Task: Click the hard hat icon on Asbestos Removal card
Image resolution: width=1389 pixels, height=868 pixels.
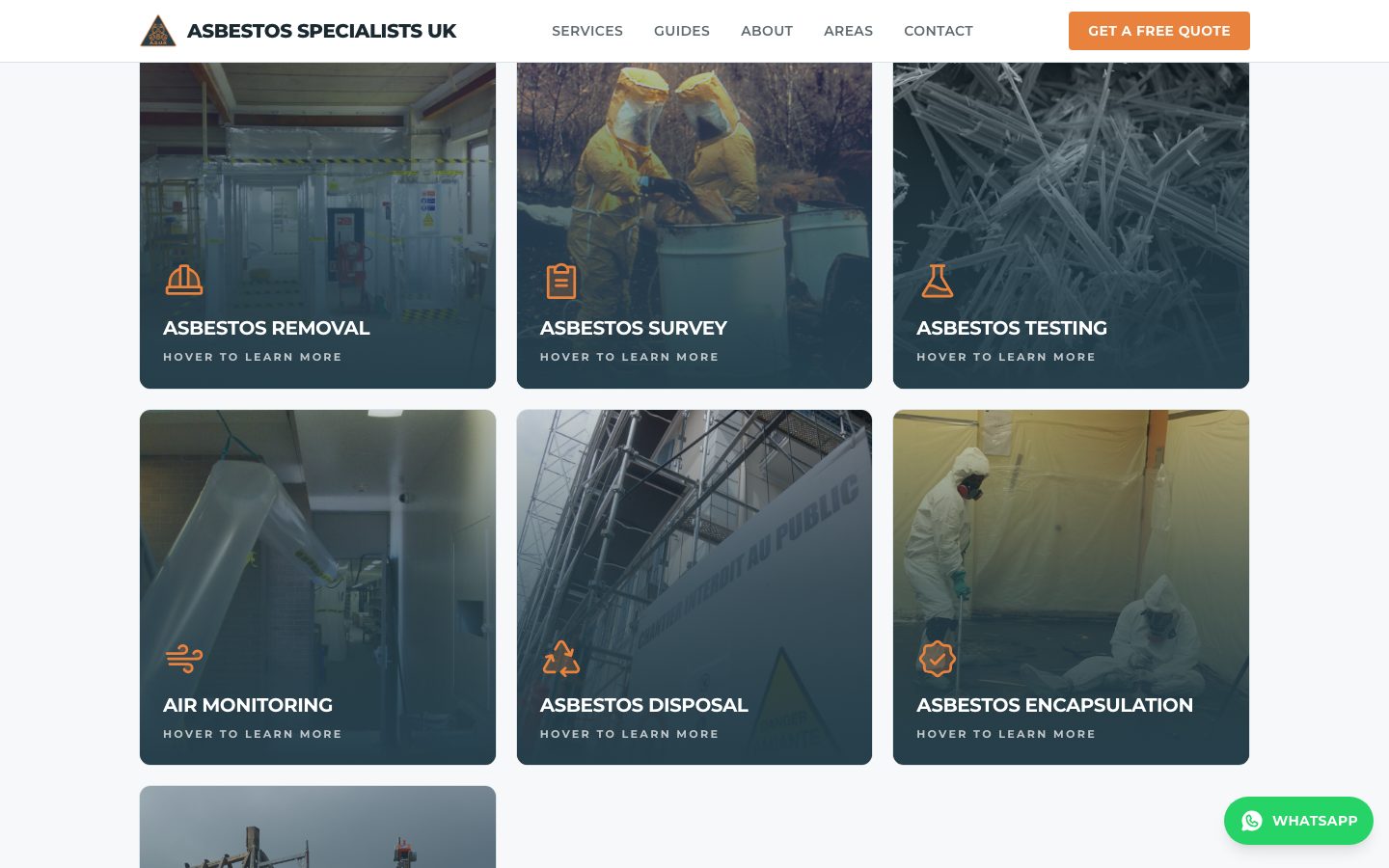Action: coord(183,281)
